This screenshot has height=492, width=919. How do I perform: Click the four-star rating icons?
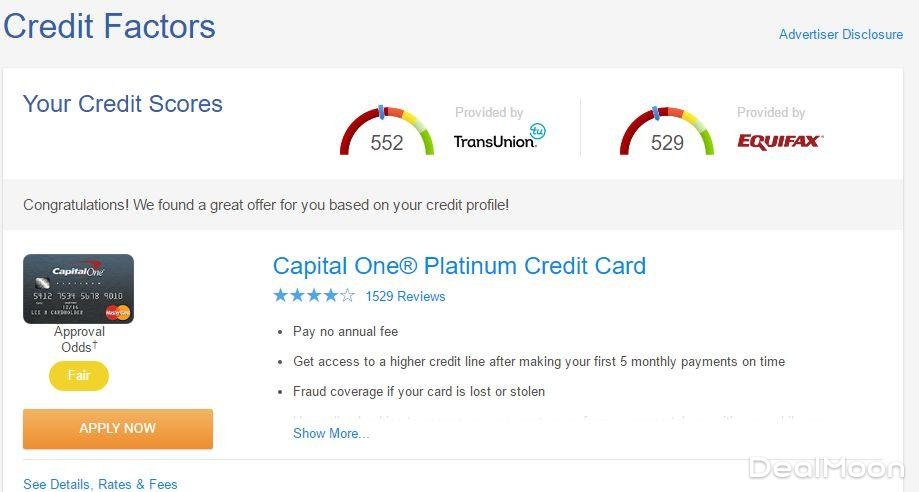point(313,296)
